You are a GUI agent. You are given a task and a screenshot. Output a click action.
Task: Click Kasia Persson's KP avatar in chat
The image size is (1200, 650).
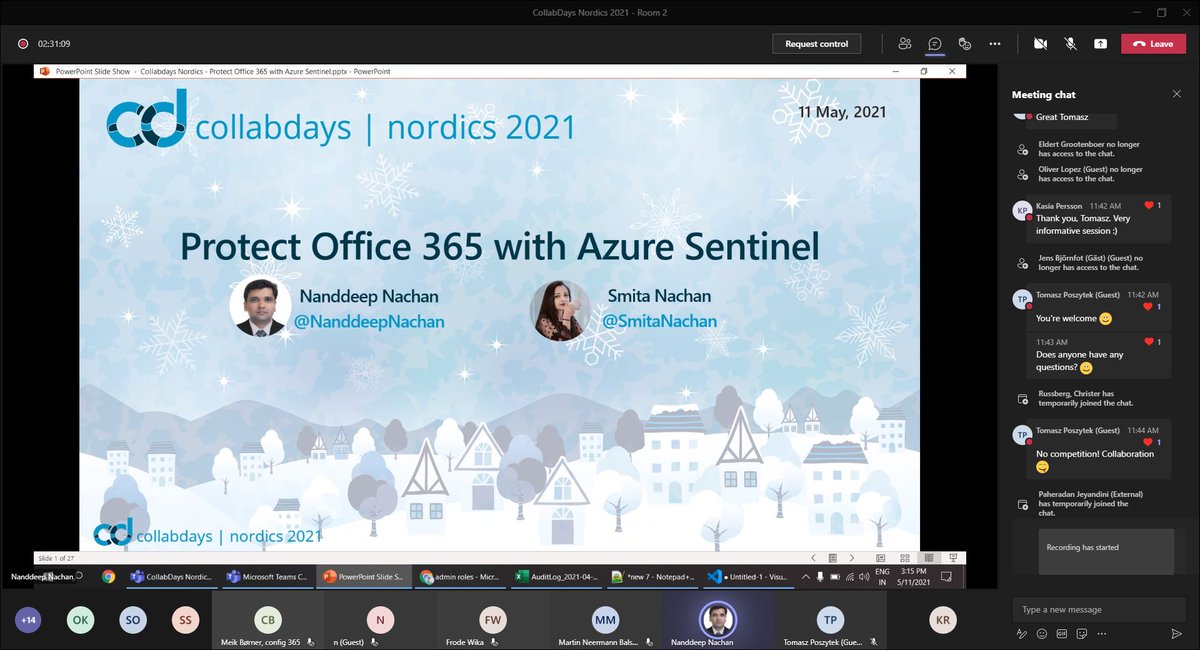1022,210
